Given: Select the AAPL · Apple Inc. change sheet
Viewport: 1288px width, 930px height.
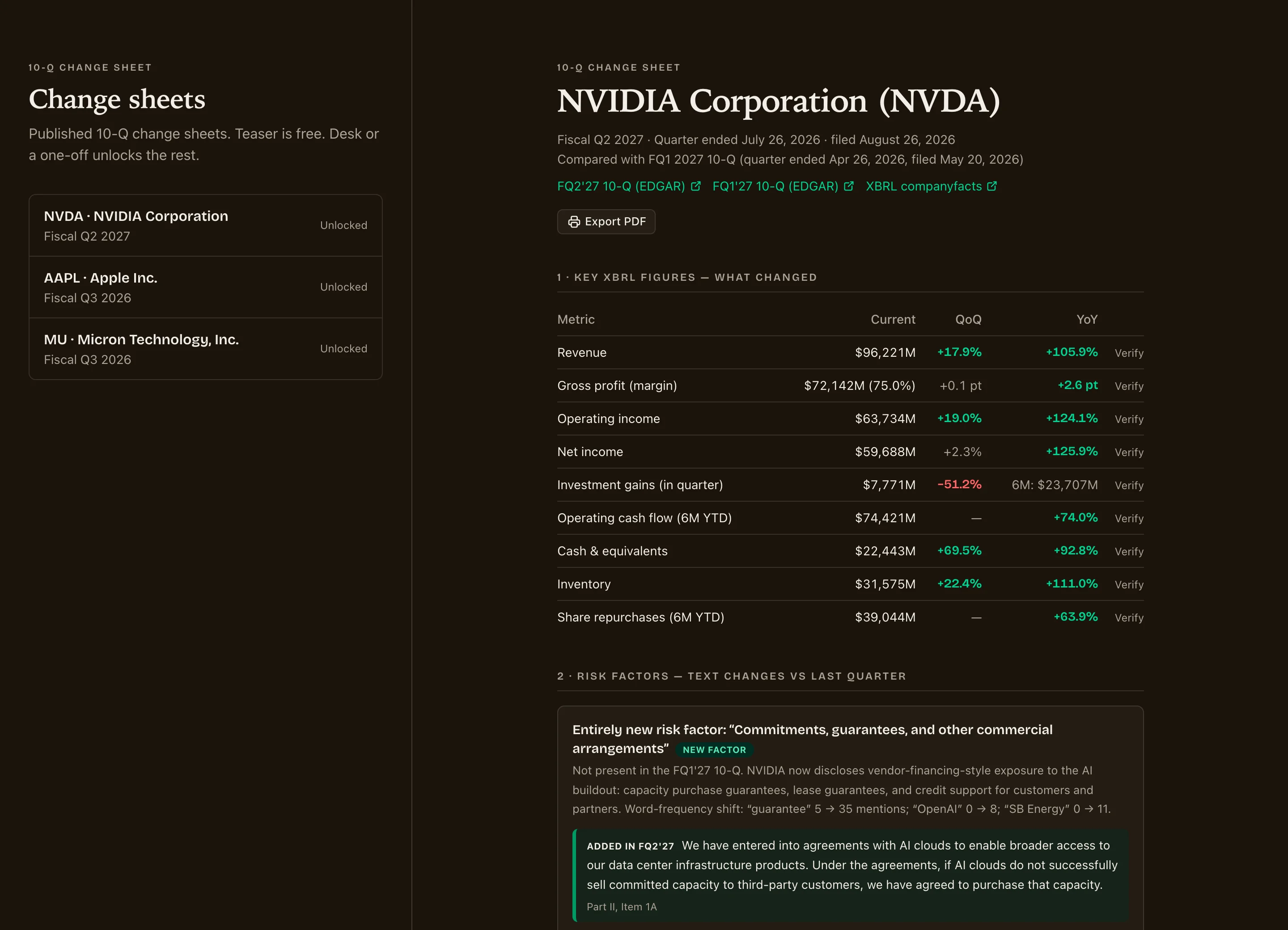Looking at the screenshot, I should (206, 287).
